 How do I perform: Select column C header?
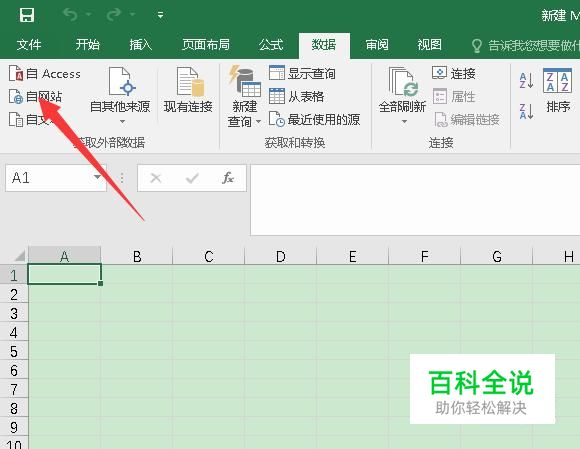(209, 256)
